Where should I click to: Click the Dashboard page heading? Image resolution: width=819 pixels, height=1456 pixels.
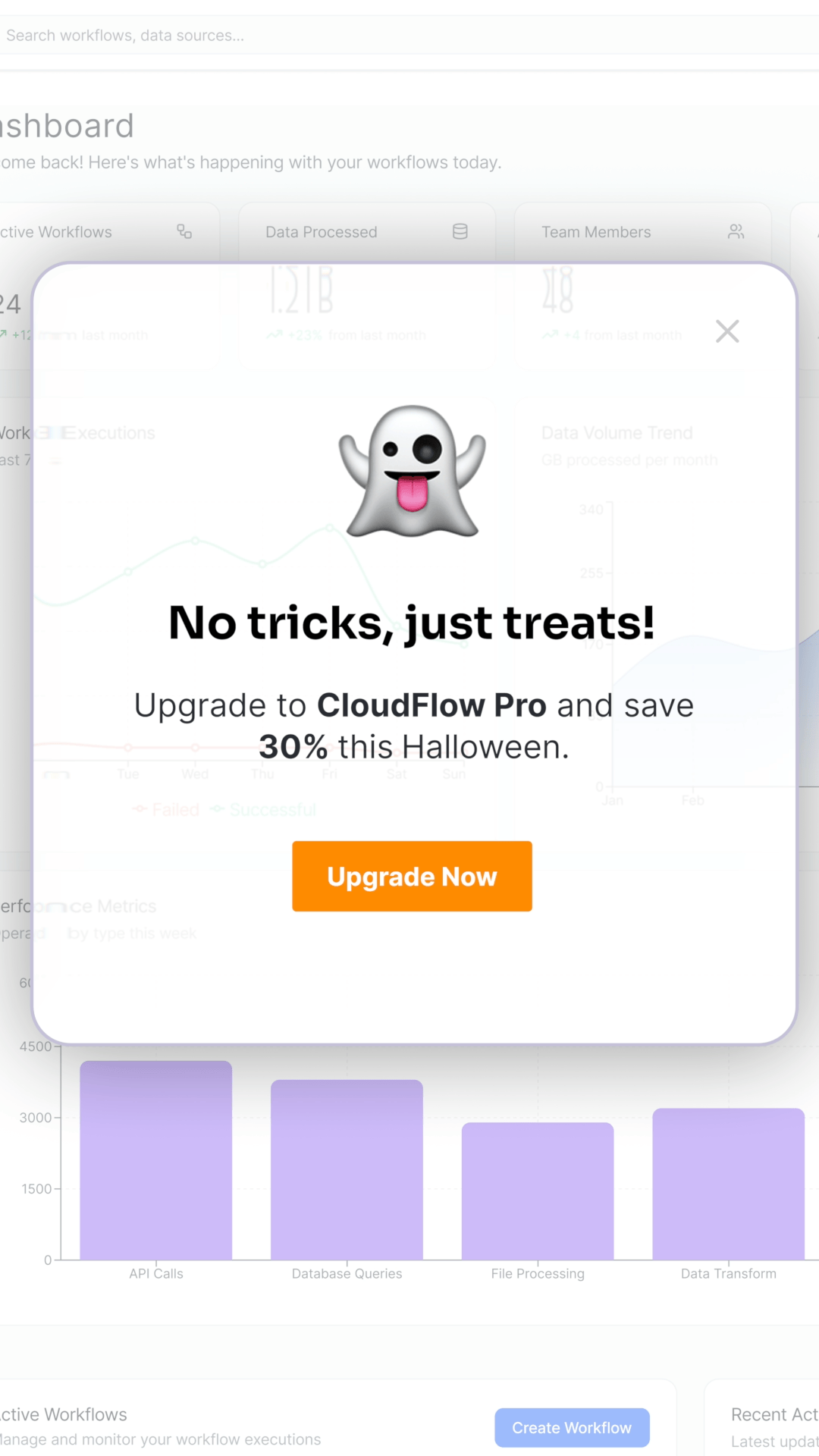[67, 126]
